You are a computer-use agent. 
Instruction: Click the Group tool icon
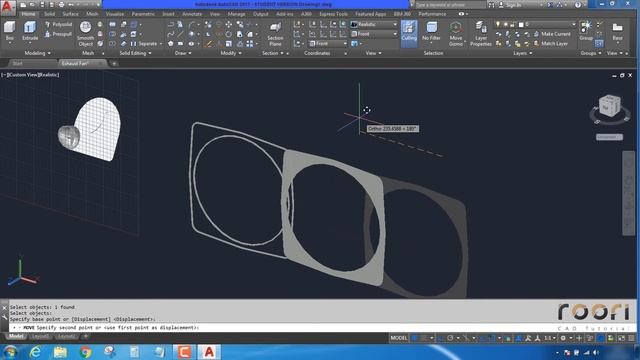(586, 29)
